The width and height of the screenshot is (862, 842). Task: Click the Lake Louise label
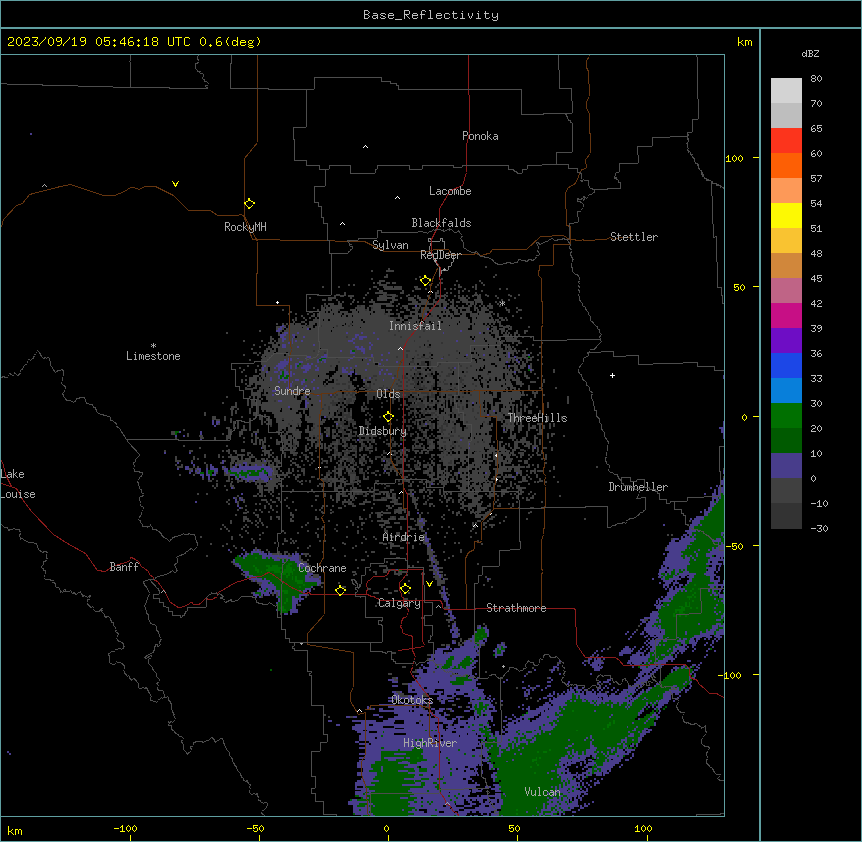point(18,484)
